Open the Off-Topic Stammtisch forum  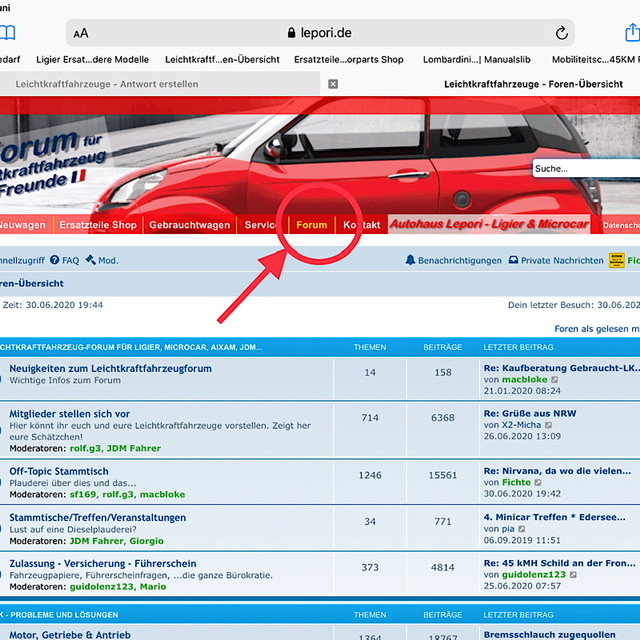[60, 470]
